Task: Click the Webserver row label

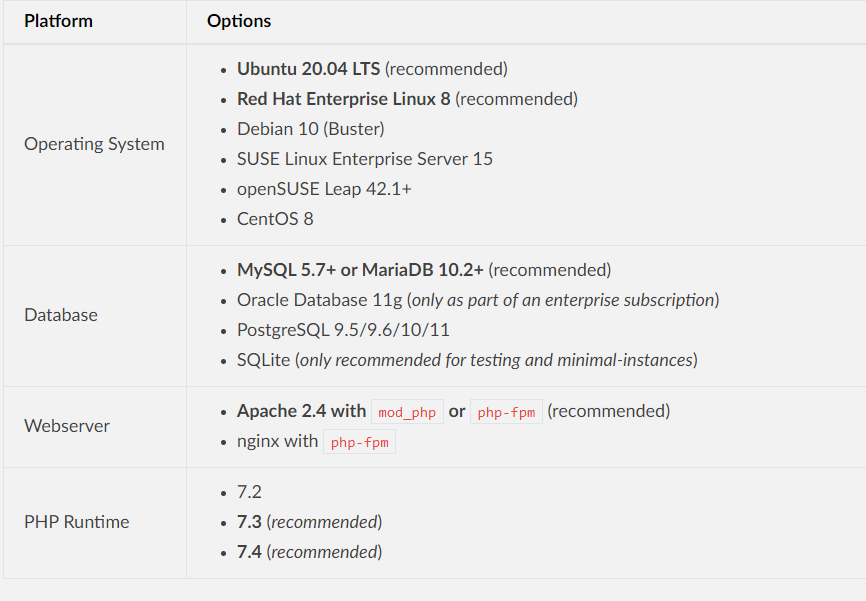Action: click(67, 426)
